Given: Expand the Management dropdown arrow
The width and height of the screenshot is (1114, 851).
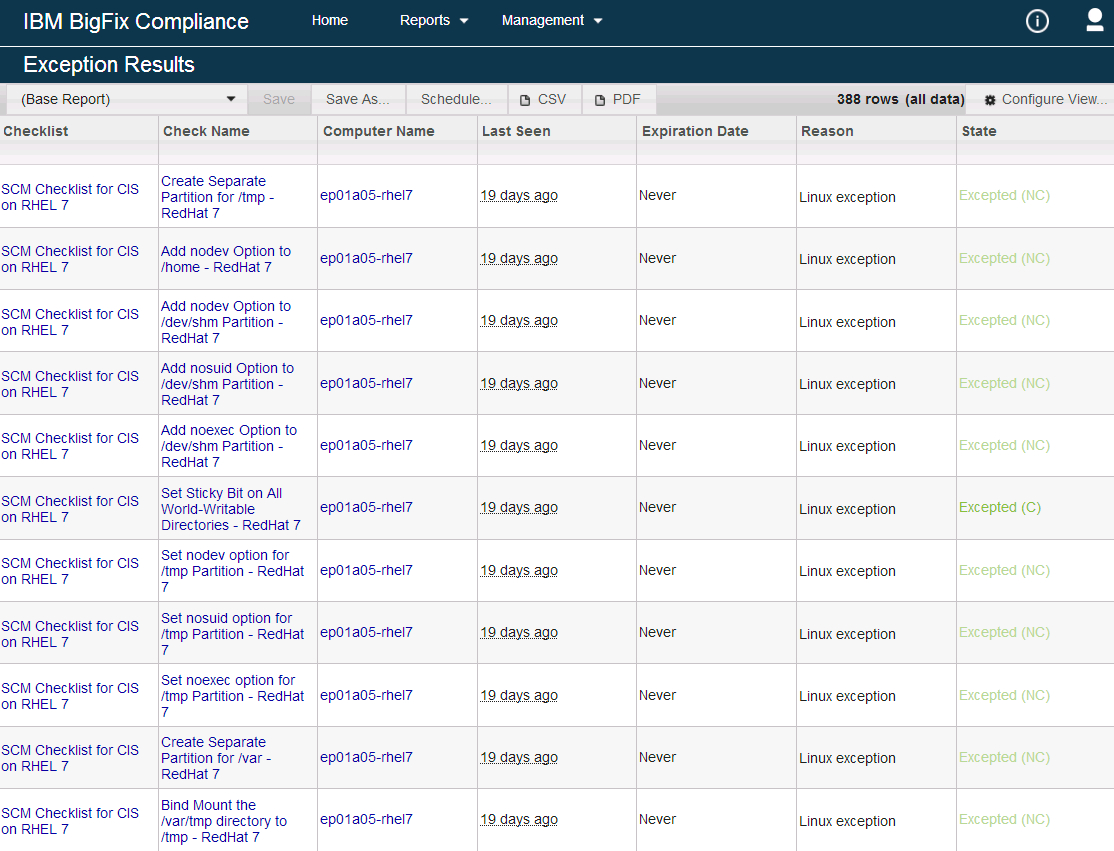Looking at the screenshot, I should (x=597, y=21).
